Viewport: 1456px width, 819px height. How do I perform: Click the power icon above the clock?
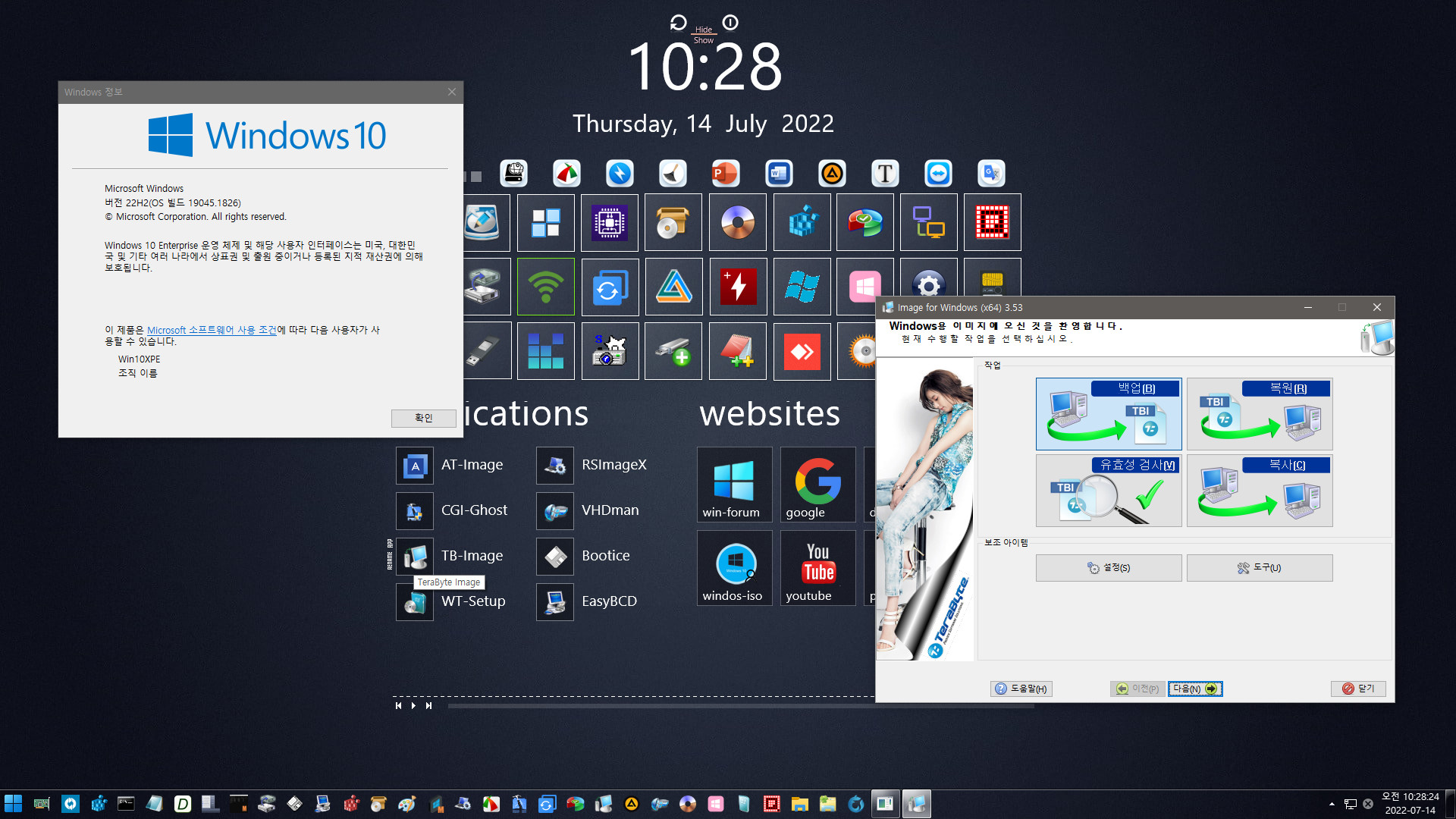click(x=730, y=23)
